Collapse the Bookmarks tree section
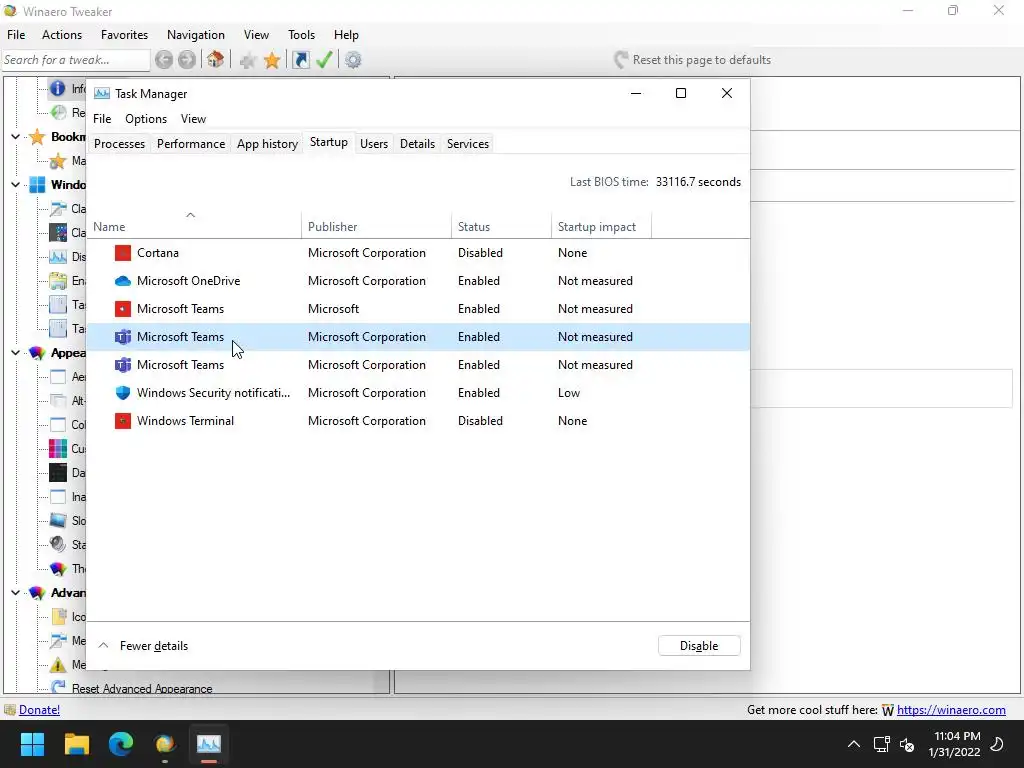 pyautogui.click(x=16, y=136)
